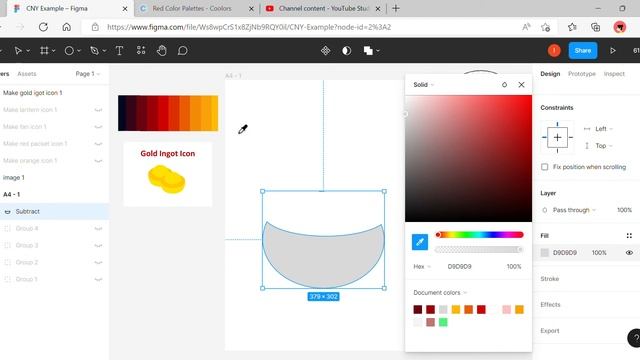The height and width of the screenshot is (360, 640).
Task: Click the Create component icon
Action: [325, 51]
